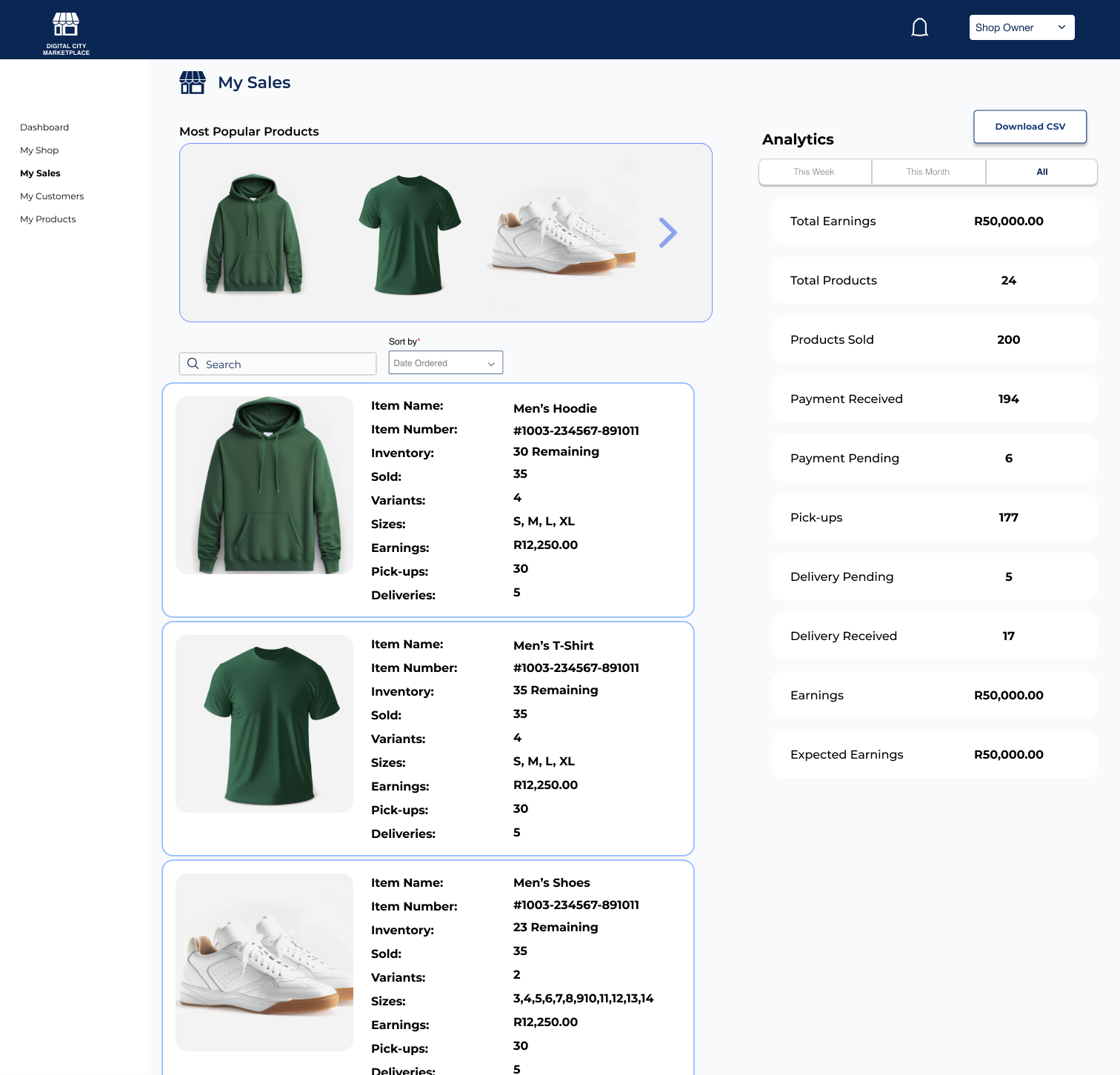Screen dimensions: 1120x1075
Task: Open My Shop from sidebar
Action: coord(39,150)
